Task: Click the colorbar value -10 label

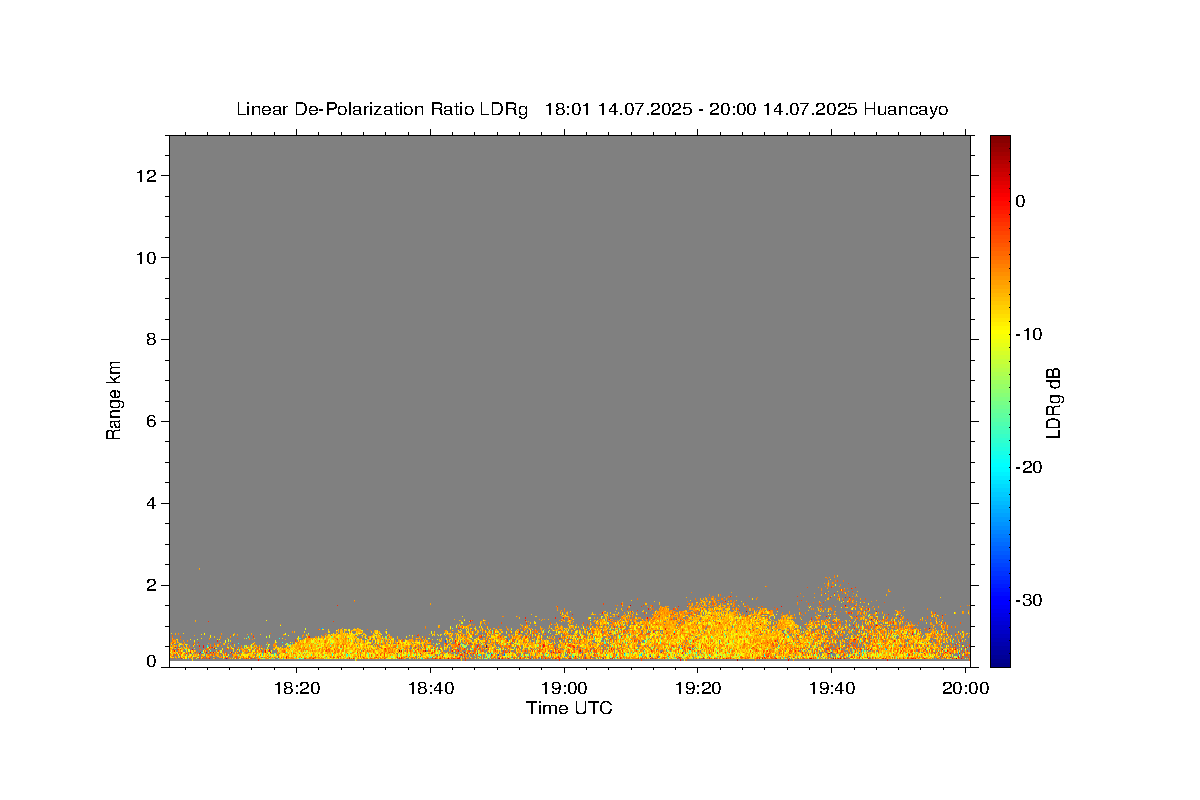Action: pyautogui.click(x=1030, y=334)
